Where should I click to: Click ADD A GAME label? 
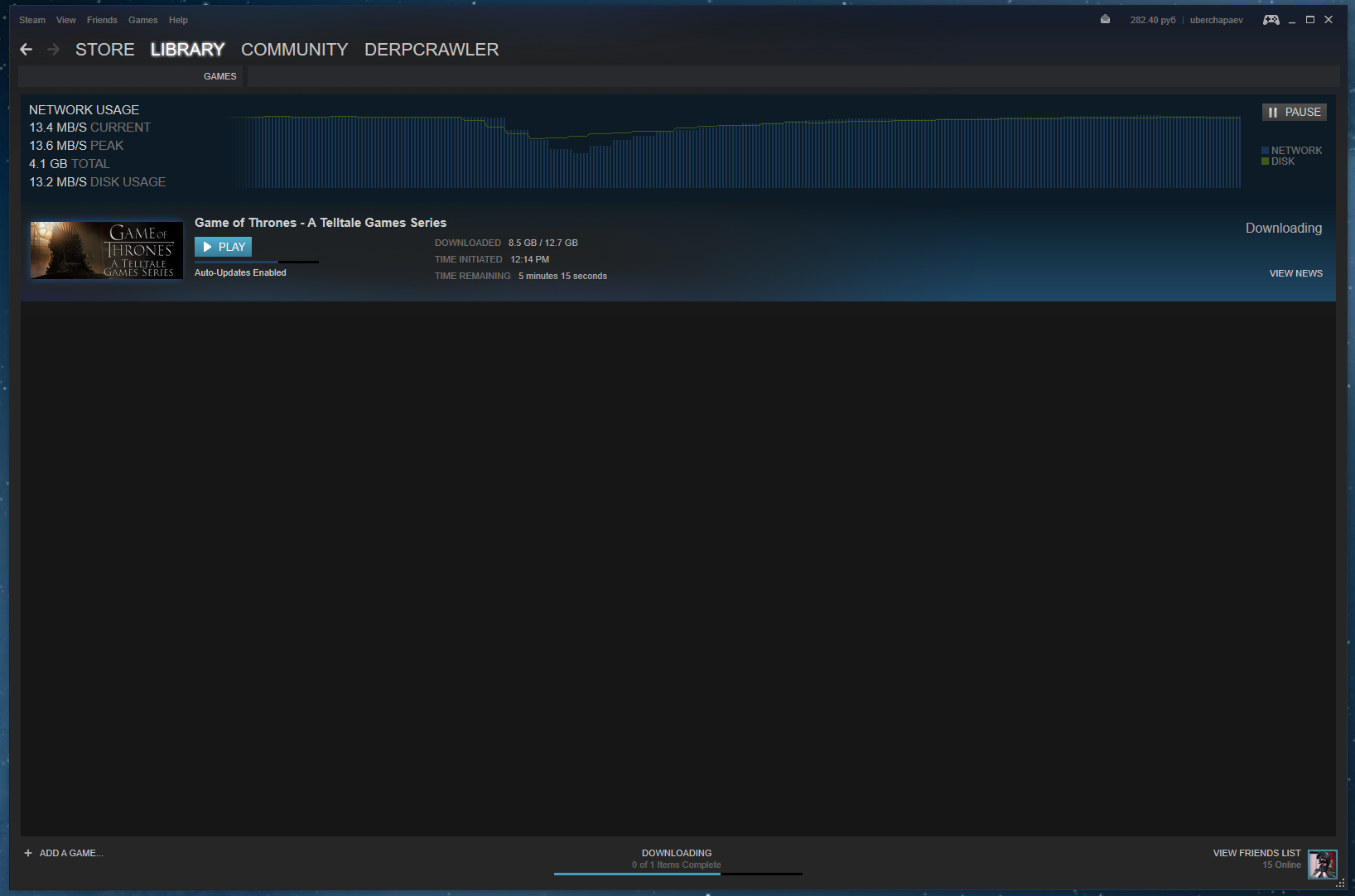71,853
